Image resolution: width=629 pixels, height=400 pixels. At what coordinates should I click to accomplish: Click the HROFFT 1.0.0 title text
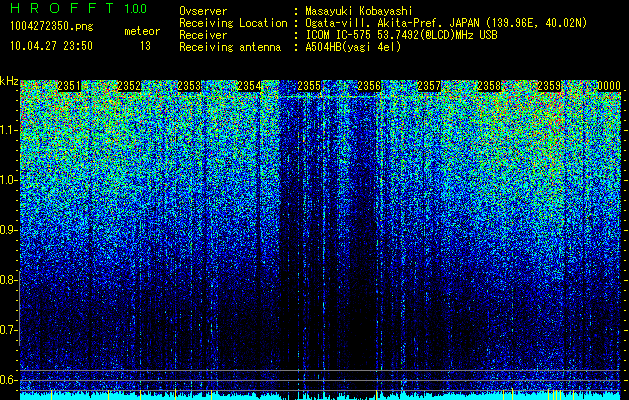[78, 8]
